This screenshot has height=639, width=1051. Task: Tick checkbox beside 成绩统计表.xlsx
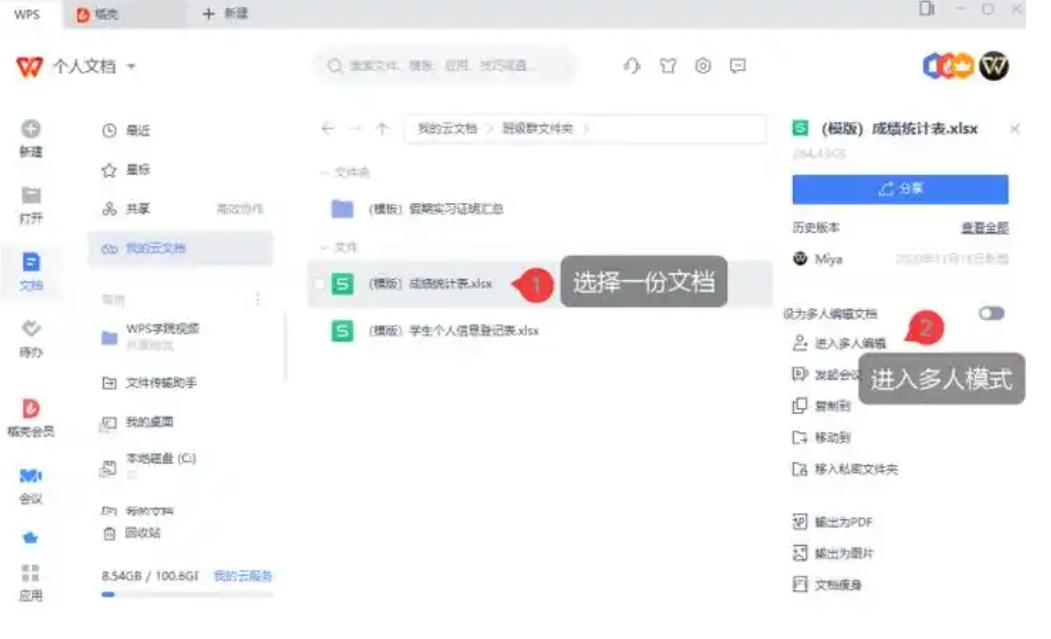320,284
